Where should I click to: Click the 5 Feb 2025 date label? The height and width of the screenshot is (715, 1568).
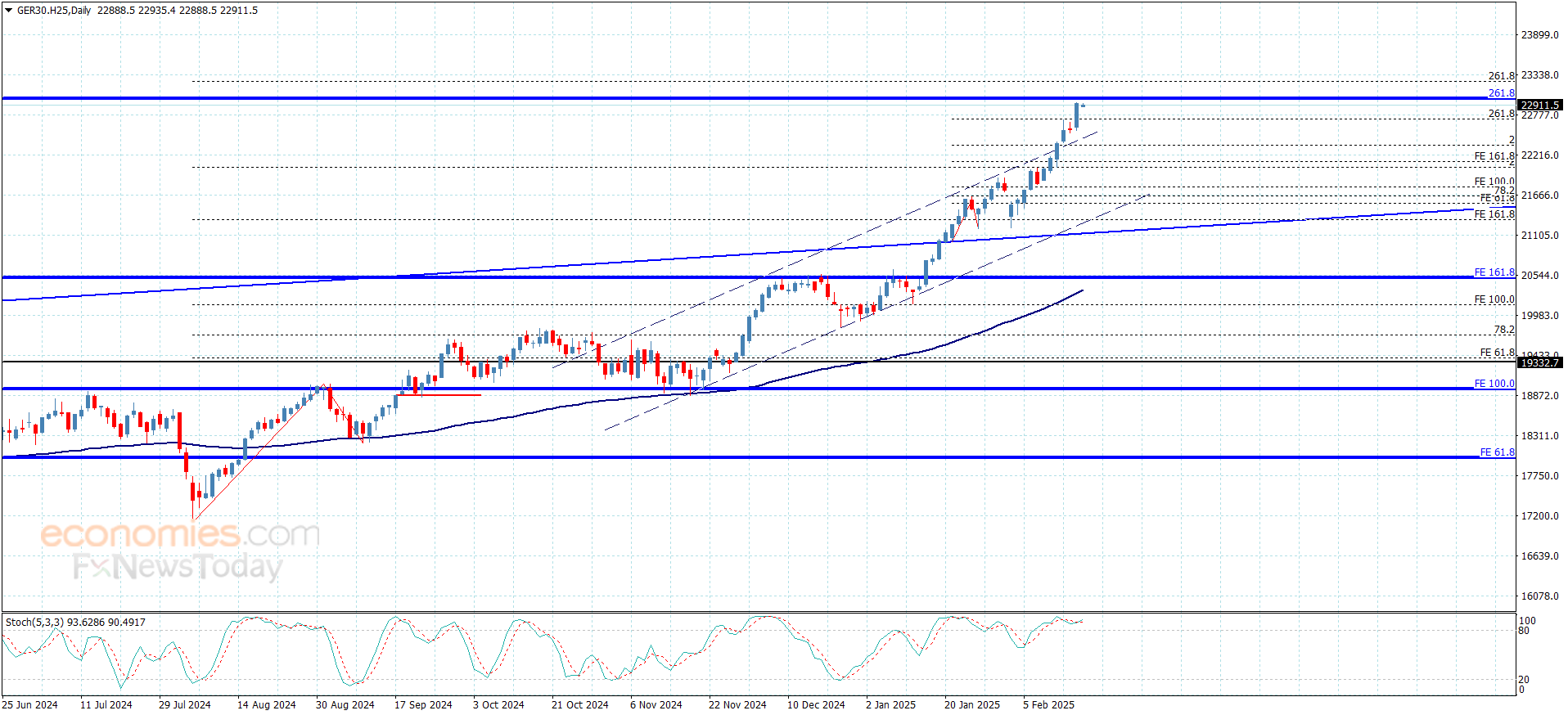1049,705
